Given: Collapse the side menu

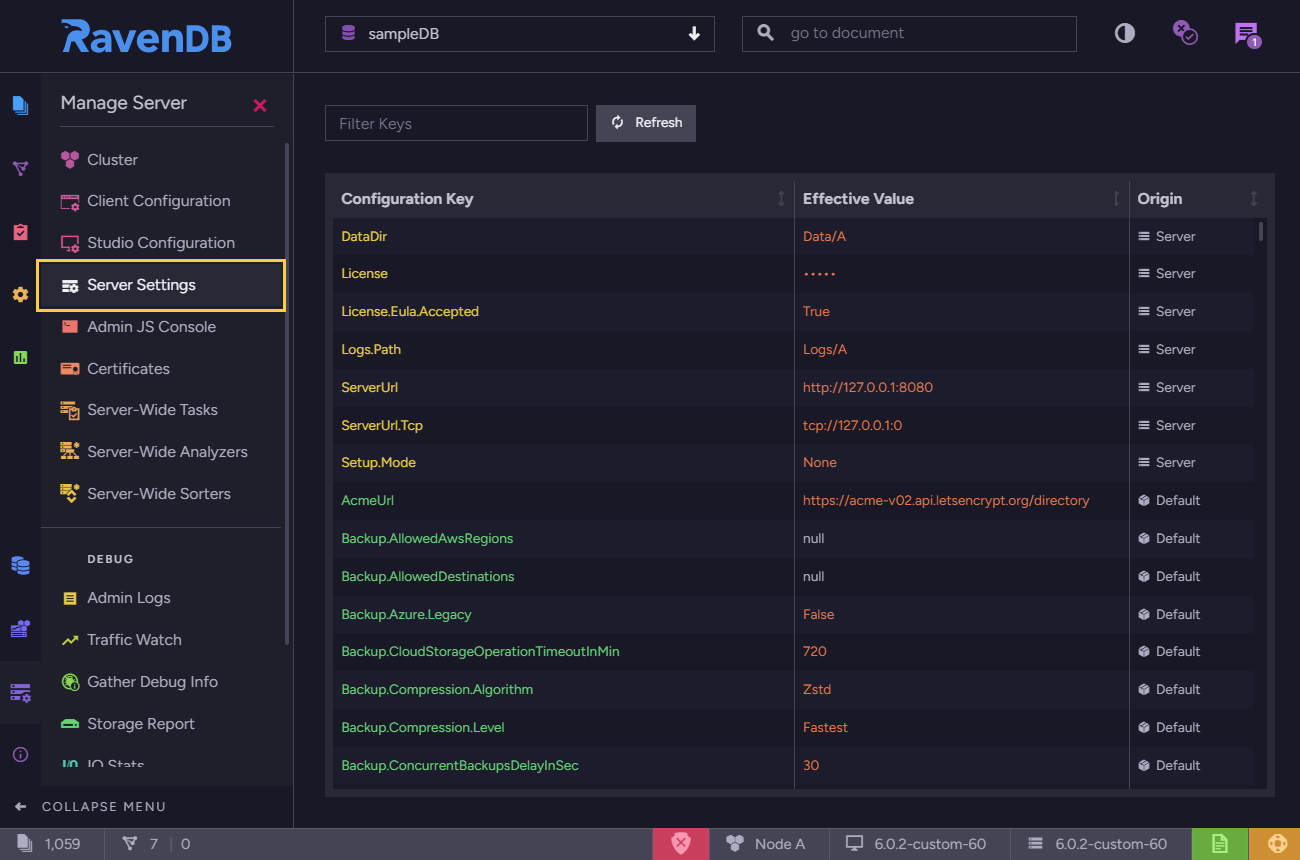Looking at the screenshot, I should tap(90, 807).
